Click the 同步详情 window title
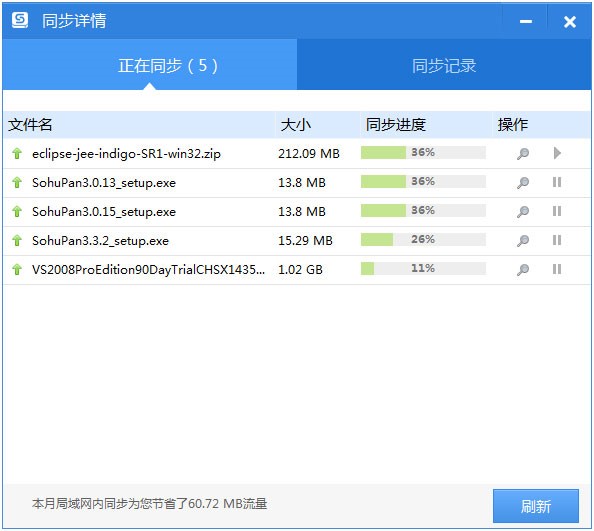 pos(74,20)
